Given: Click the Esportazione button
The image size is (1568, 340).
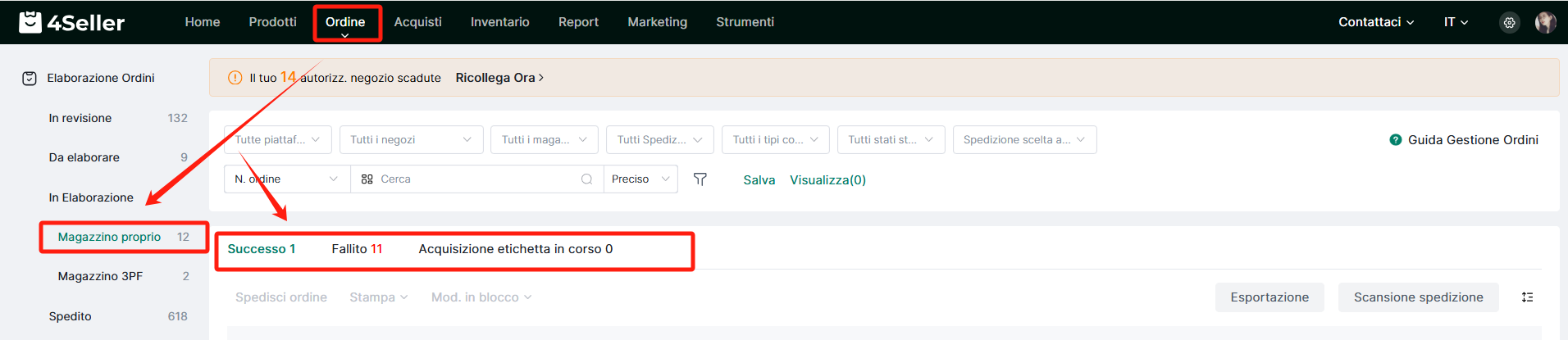Looking at the screenshot, I should click(x=1269, y=297).
